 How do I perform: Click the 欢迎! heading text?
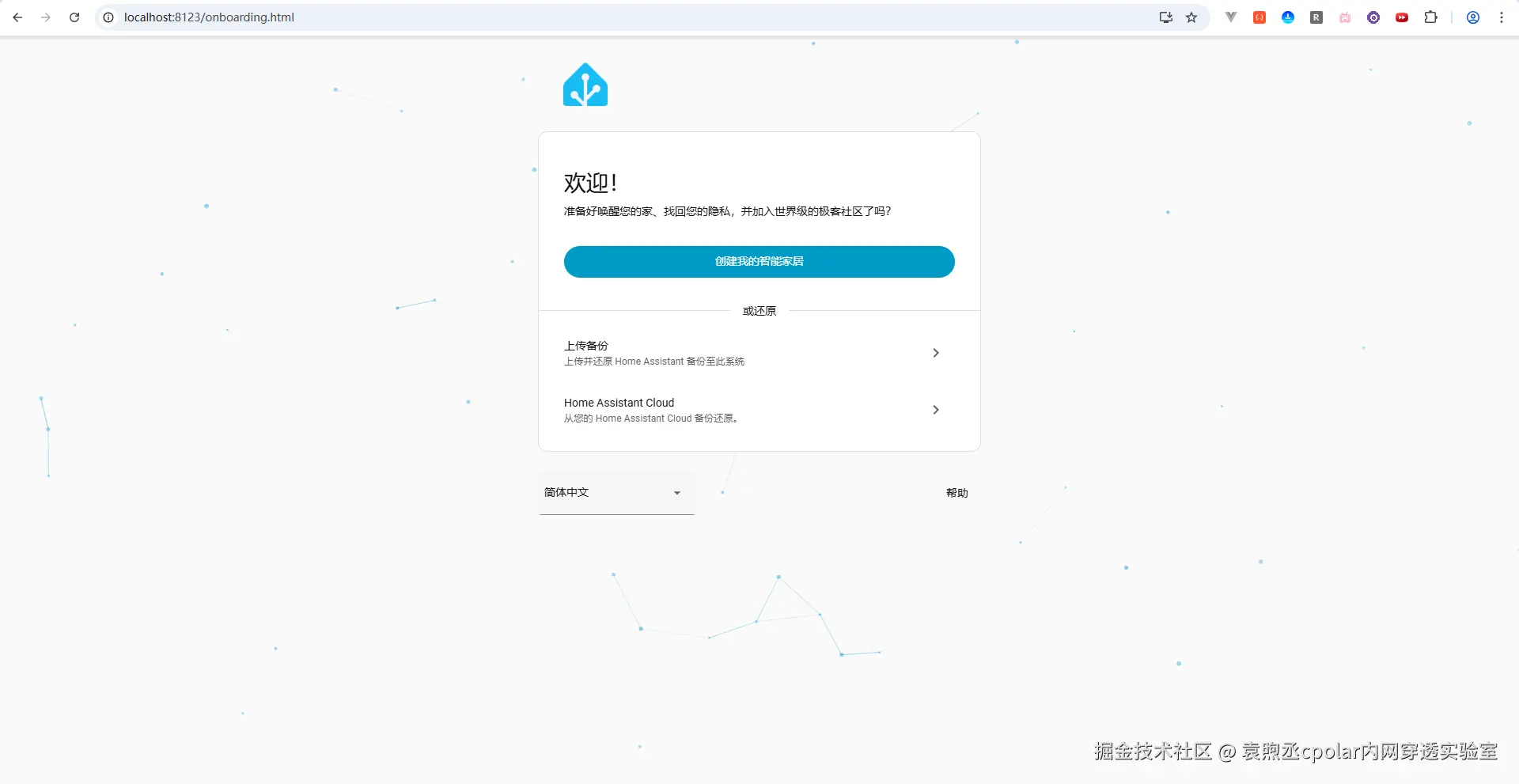590,183
